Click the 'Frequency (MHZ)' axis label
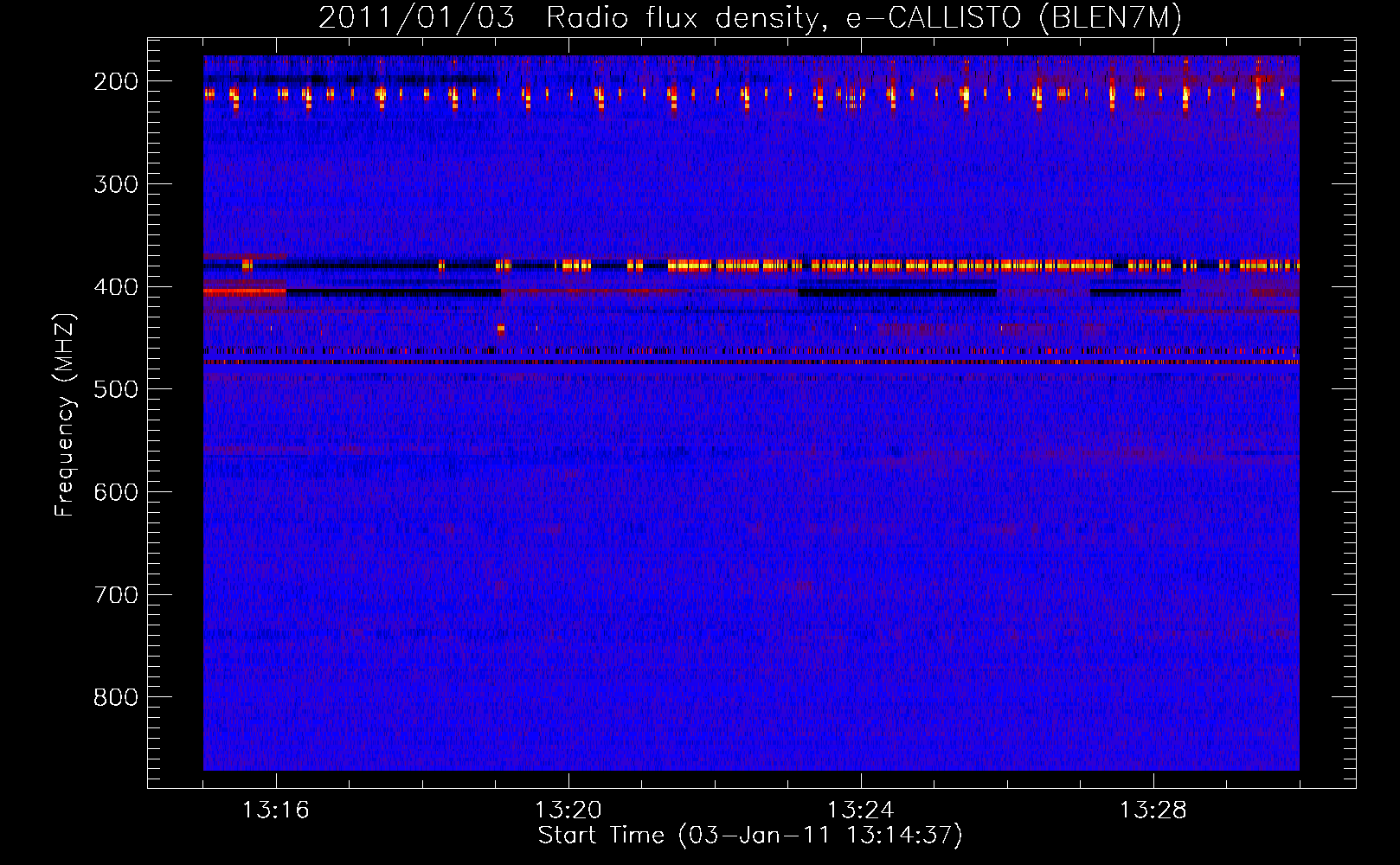 click(65, 415)
